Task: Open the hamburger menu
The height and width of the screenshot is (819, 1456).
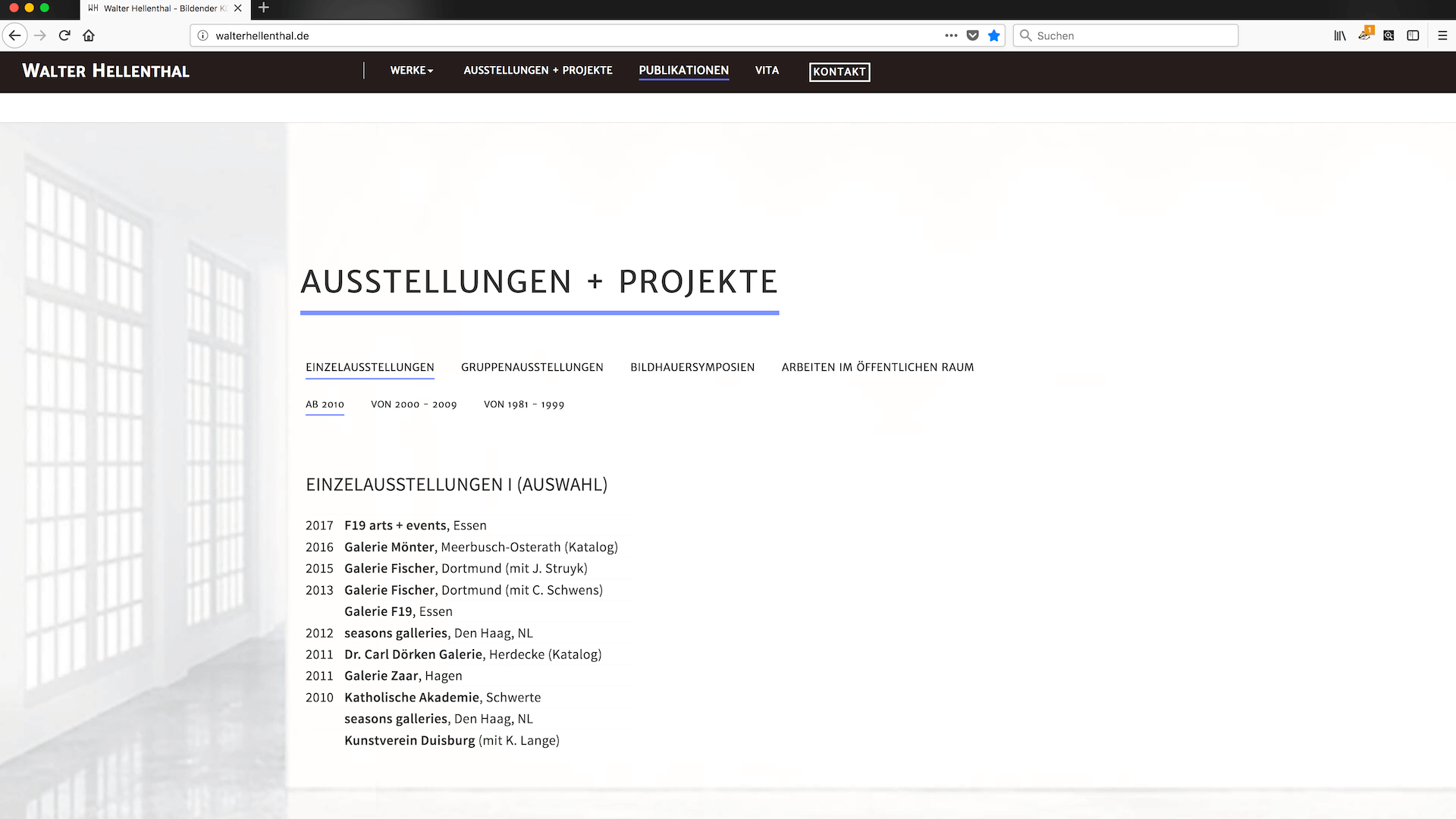Action: tap(1442, 35)
